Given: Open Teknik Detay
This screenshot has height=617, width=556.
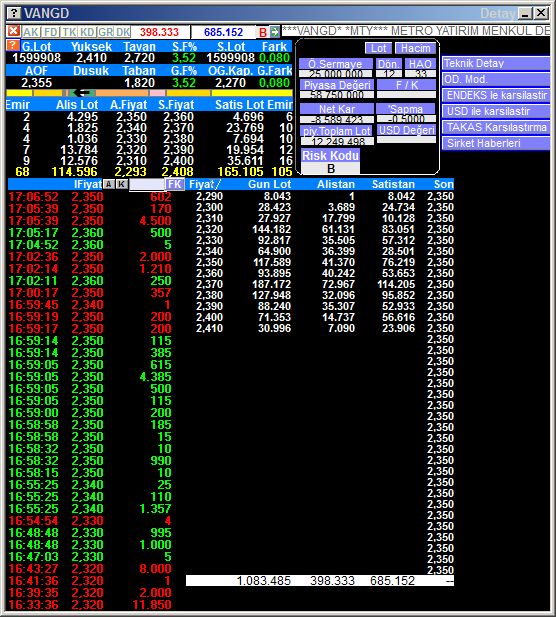Looking at the screenshot, I should [495, 63].
